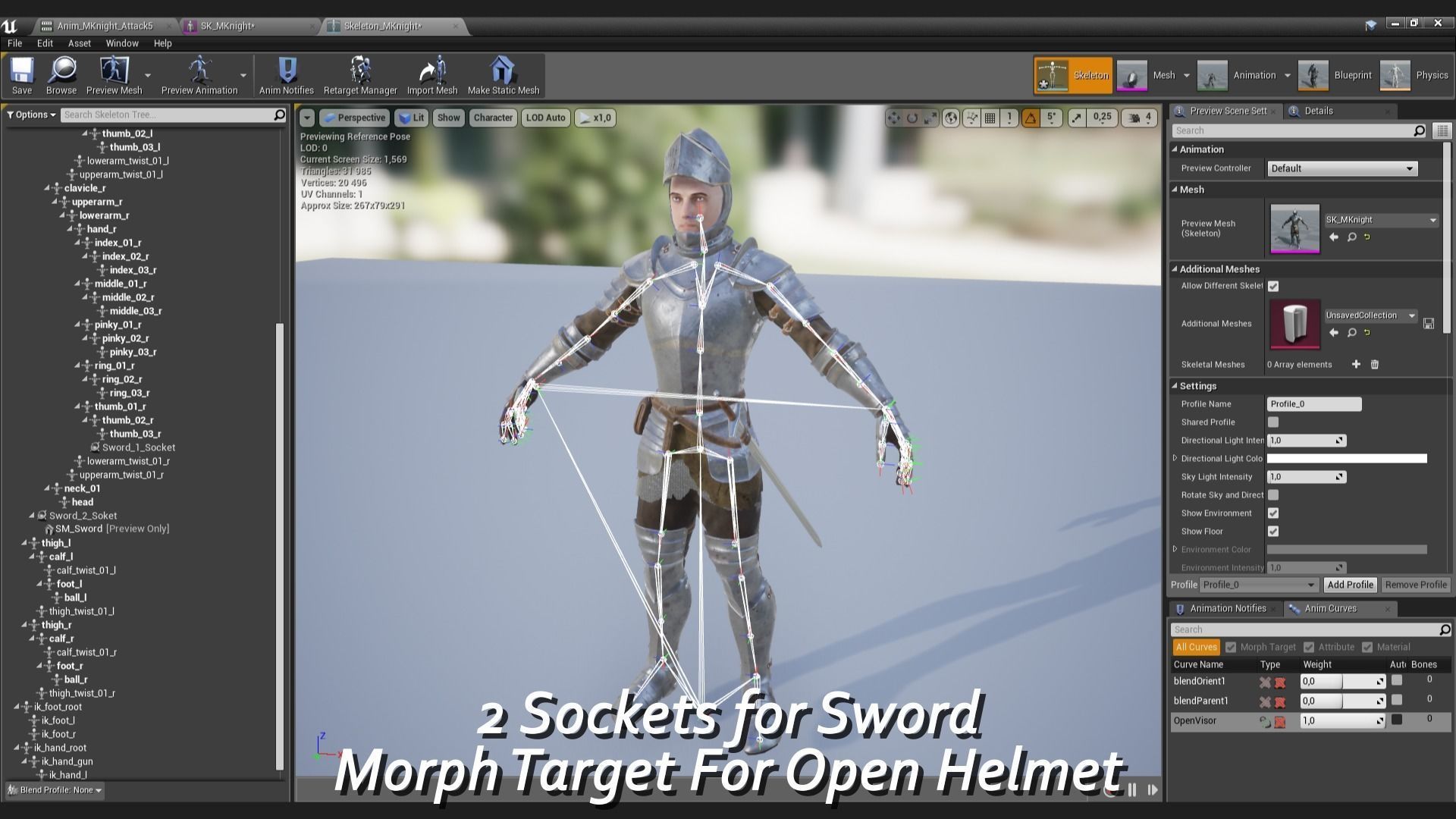This screenshot has height=819, width=1456.
Task: Open the Profile_0 profile dropdown
Action: (1259, 585)
